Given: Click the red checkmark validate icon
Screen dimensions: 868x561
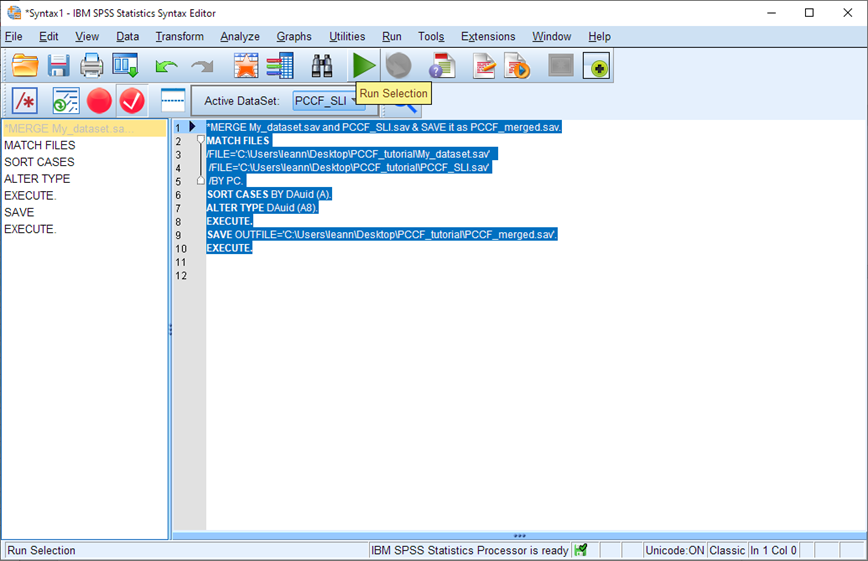Looking at the screenshot, I should 132,101.
